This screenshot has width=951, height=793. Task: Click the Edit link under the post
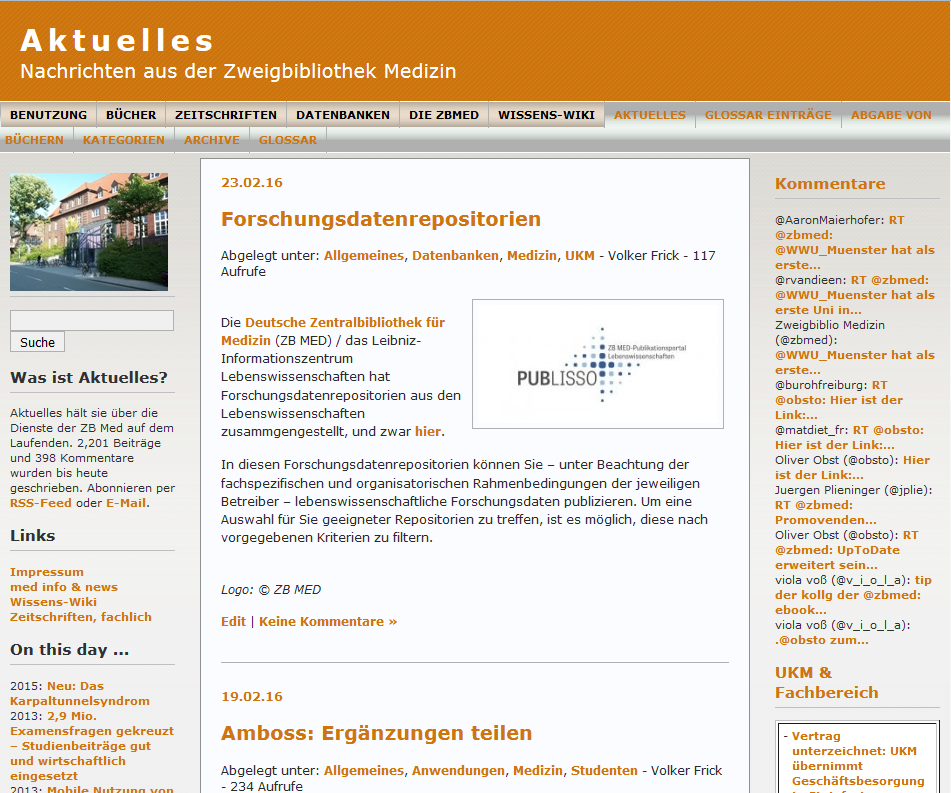[233, 621]
